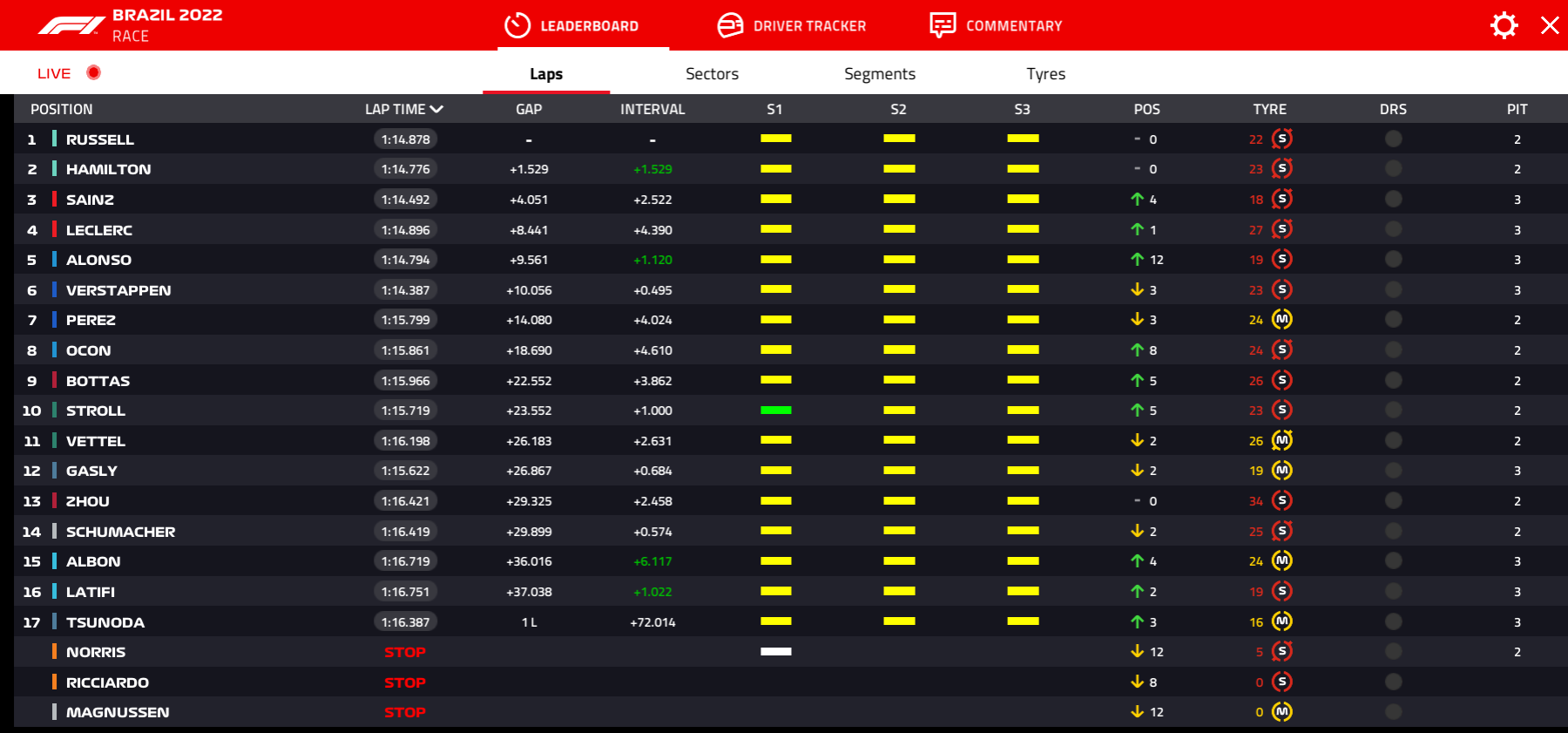Click Zhou's soft tyre icon
This screenshot has height=733, width=1568.
(1281, 500)
